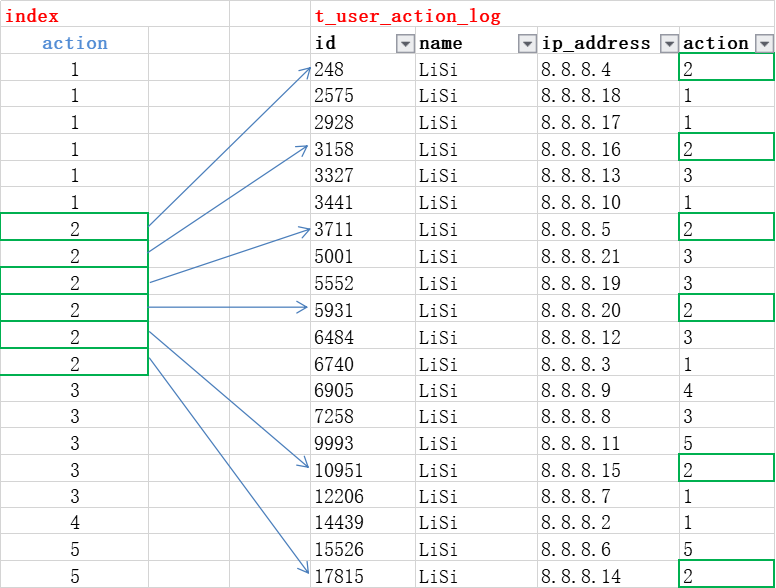Select the LiSi name cell in row 248

(x=476, y=67)
